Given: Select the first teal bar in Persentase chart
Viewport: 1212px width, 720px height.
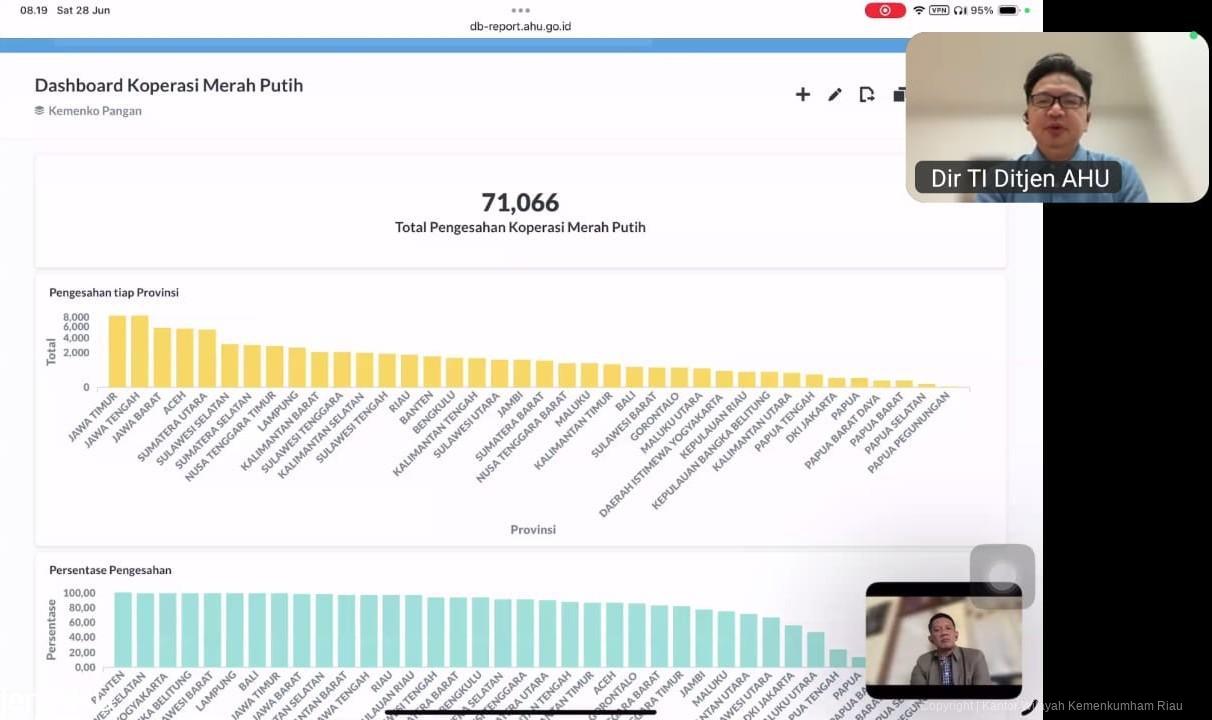Looking at the screenshot, I should click(x=123, y=630).
